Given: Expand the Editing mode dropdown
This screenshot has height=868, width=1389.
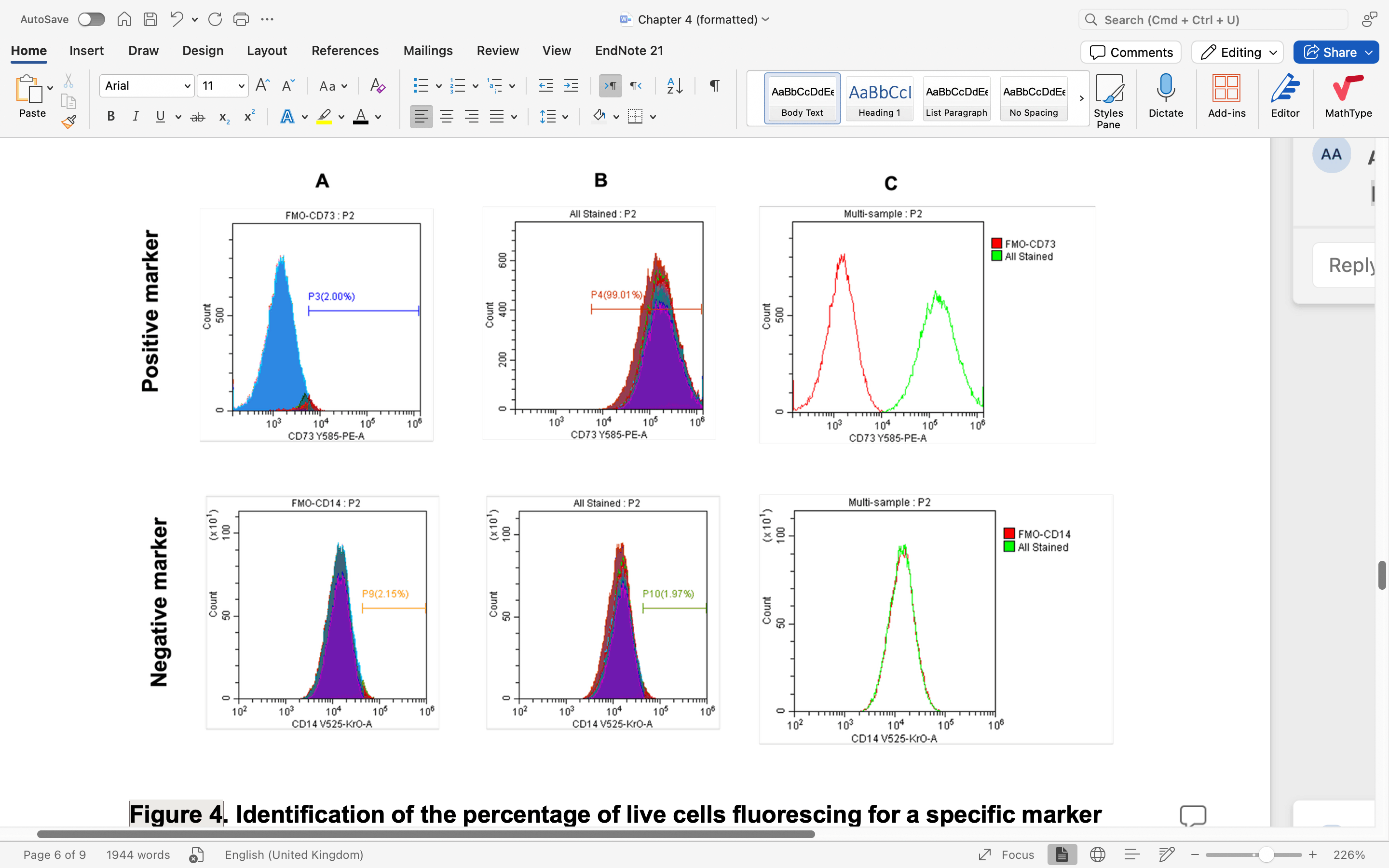Looking at the screenshot, I should (1237, 52).
